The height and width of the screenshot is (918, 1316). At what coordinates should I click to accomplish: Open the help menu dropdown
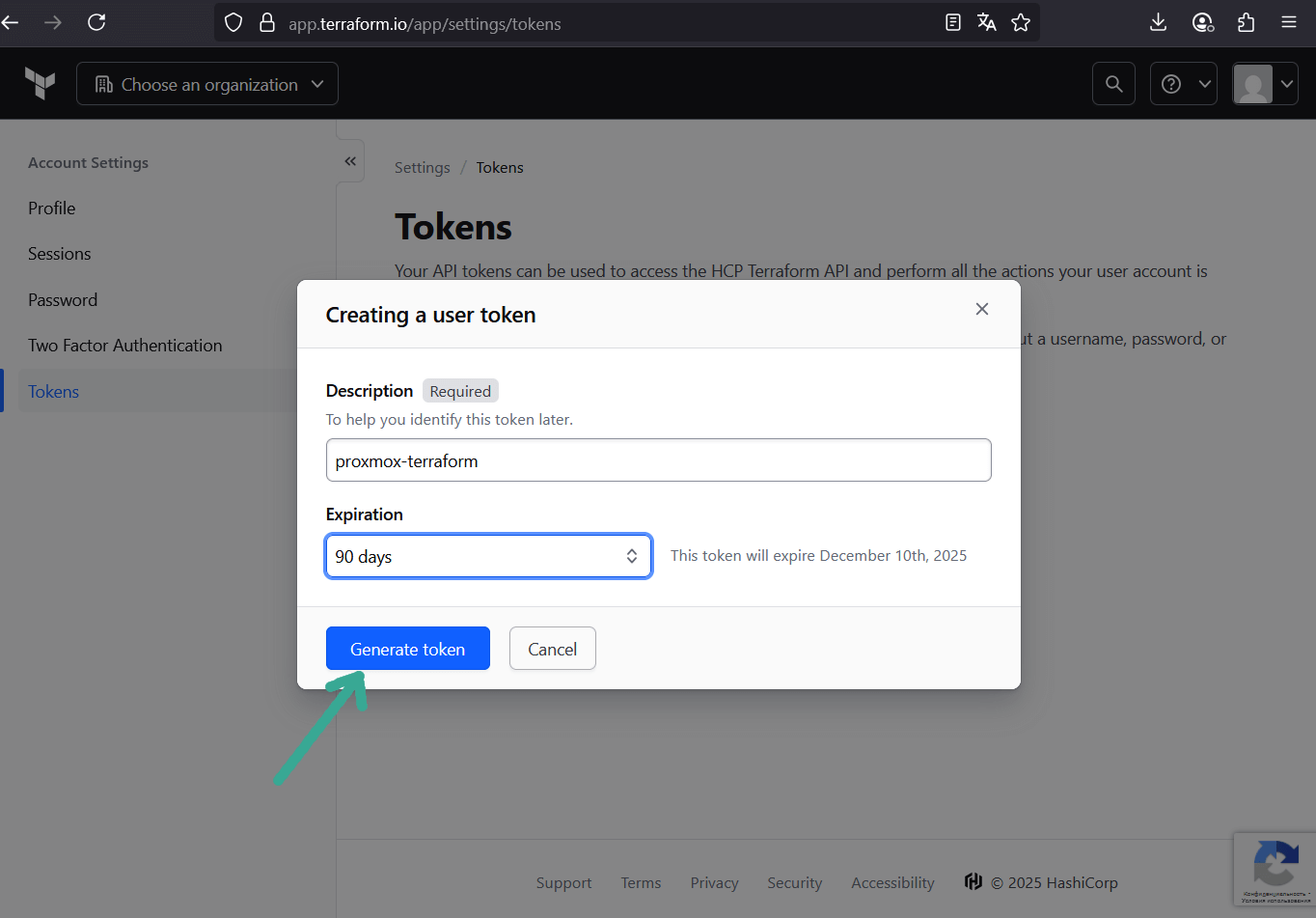click(1183, 84)
